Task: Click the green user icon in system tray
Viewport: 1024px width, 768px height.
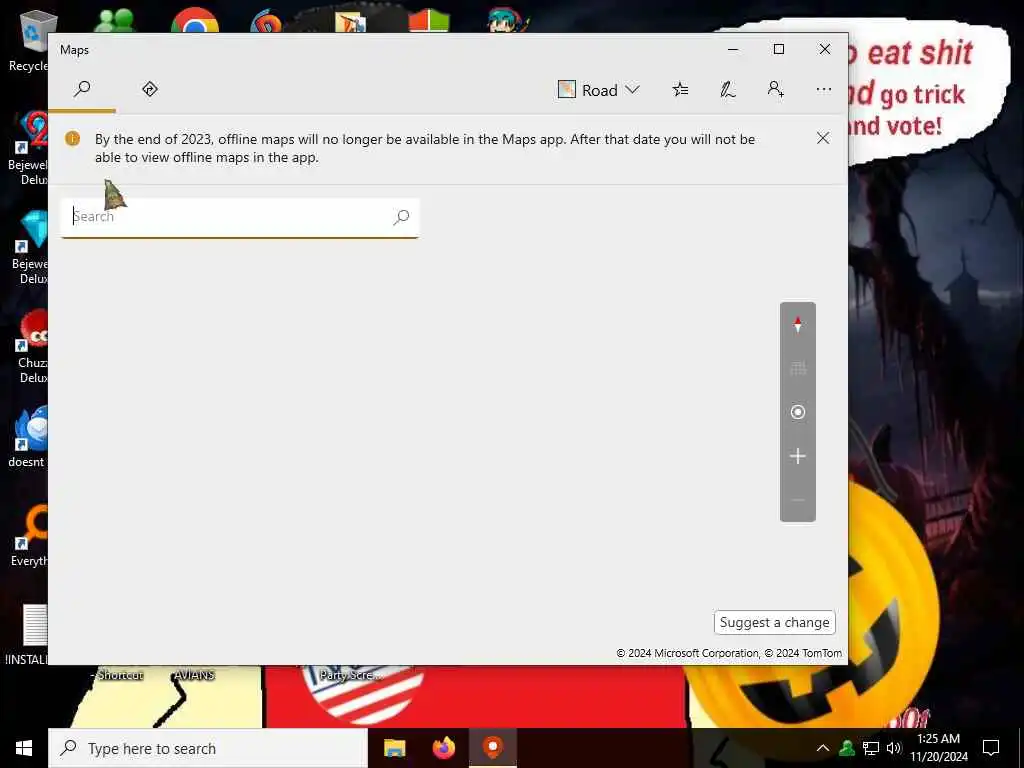Action: point(847,748)
